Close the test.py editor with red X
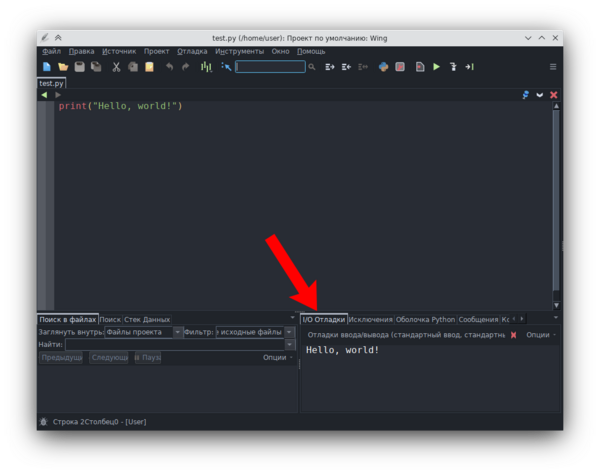600x474 pixels. [x=554, y=95]
